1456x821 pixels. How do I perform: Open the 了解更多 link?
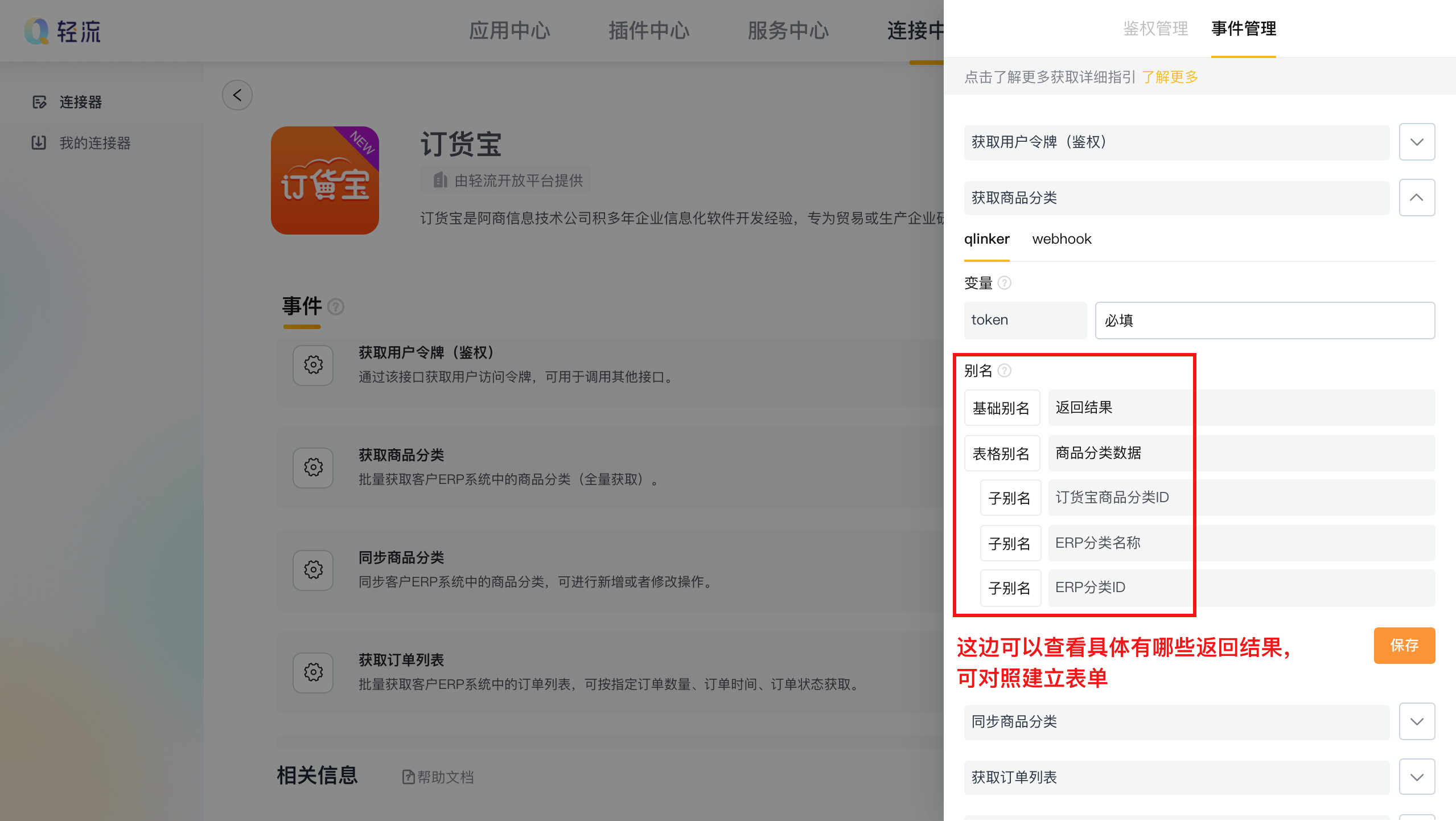click(x=1170, y=77)
